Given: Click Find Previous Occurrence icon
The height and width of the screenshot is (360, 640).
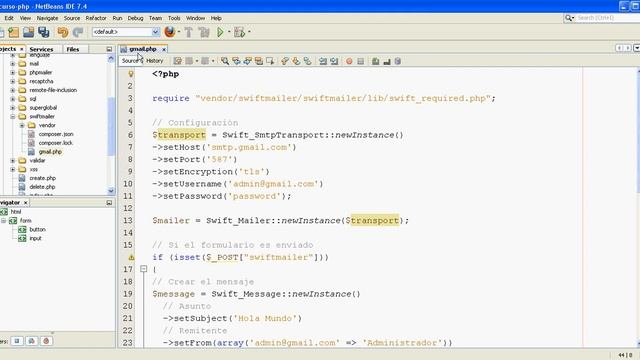Looking at the screenshot, I should [236, 61].
